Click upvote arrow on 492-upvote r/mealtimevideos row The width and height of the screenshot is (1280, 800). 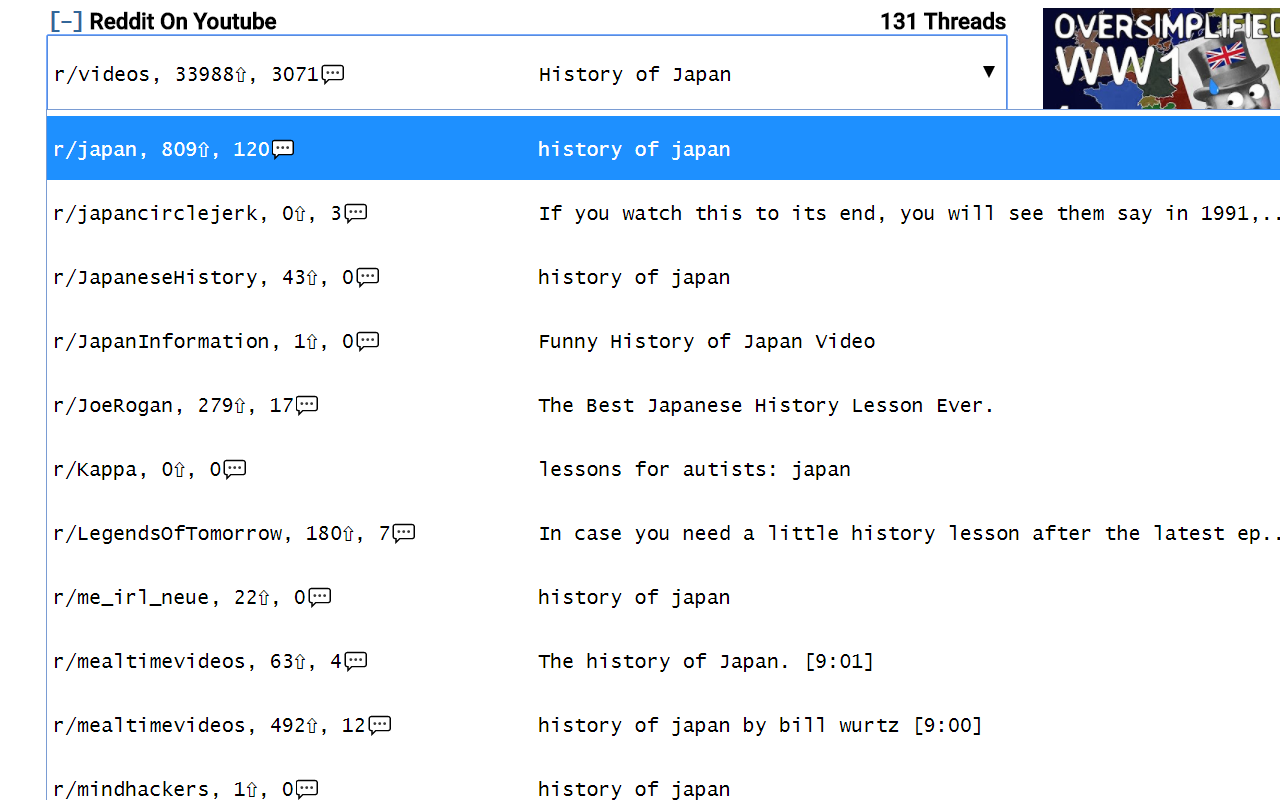point(313,725)
